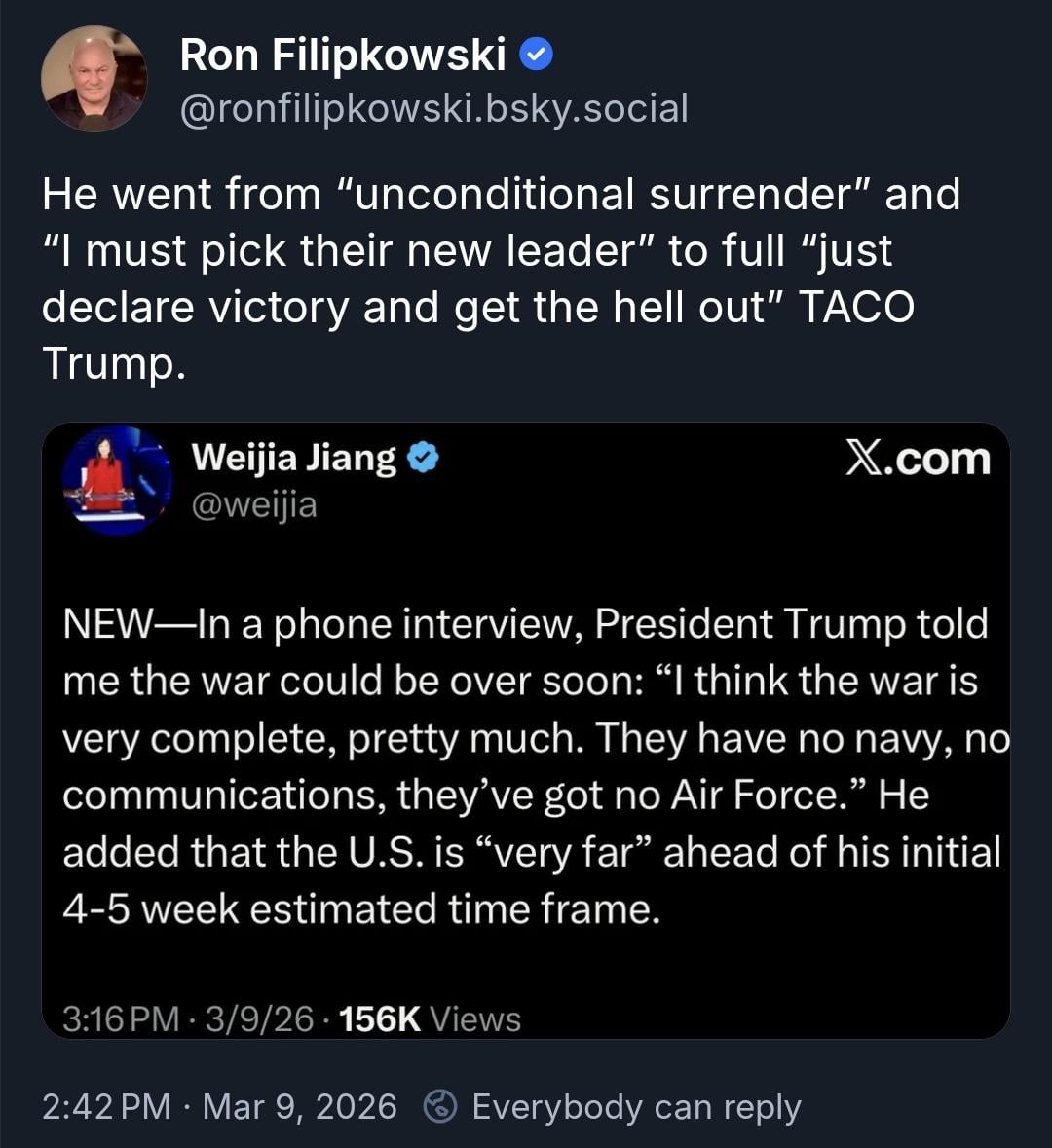Image resolution: width=1052 pixels, height=1148 pixels.
Task: Click Weijia Jiang's avatar in embedded tweet
Action: coord(117,480)
